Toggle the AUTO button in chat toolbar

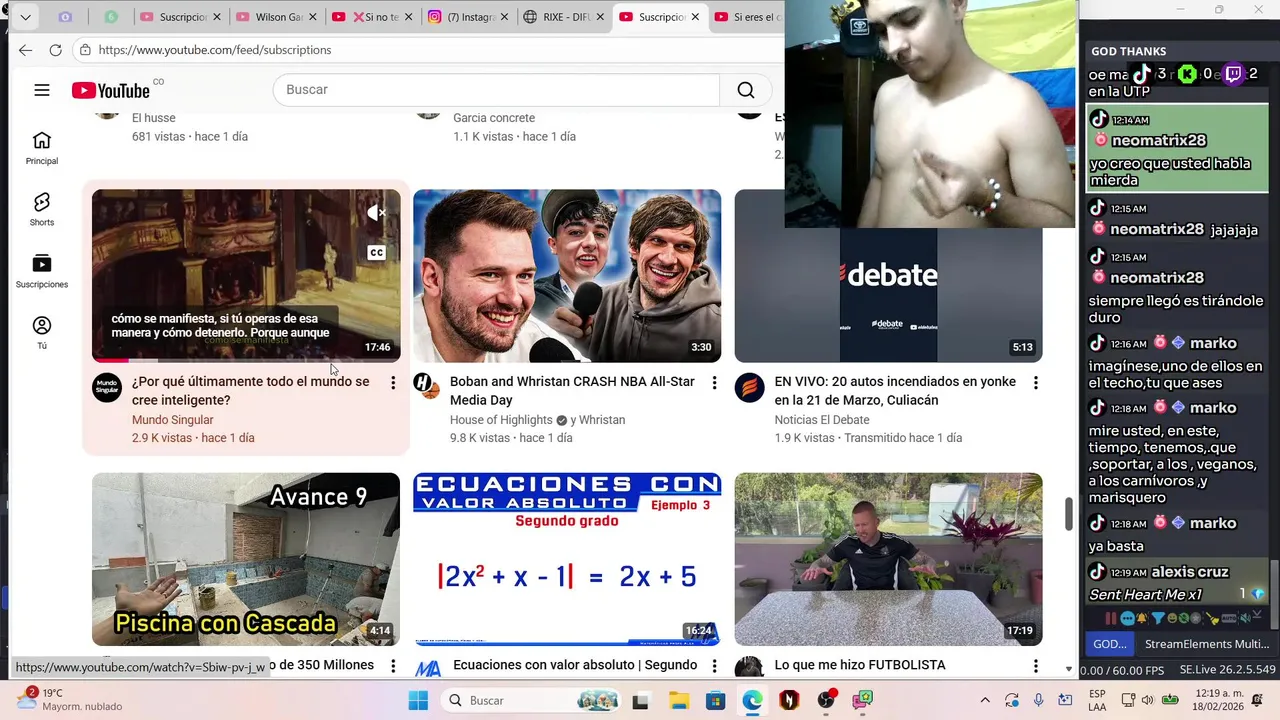1229,618
